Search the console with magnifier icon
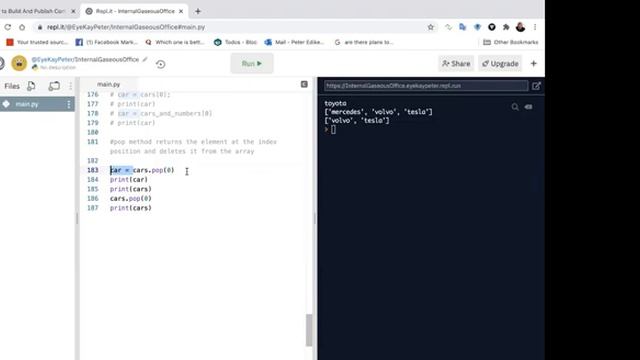 (x=515, y=107)
